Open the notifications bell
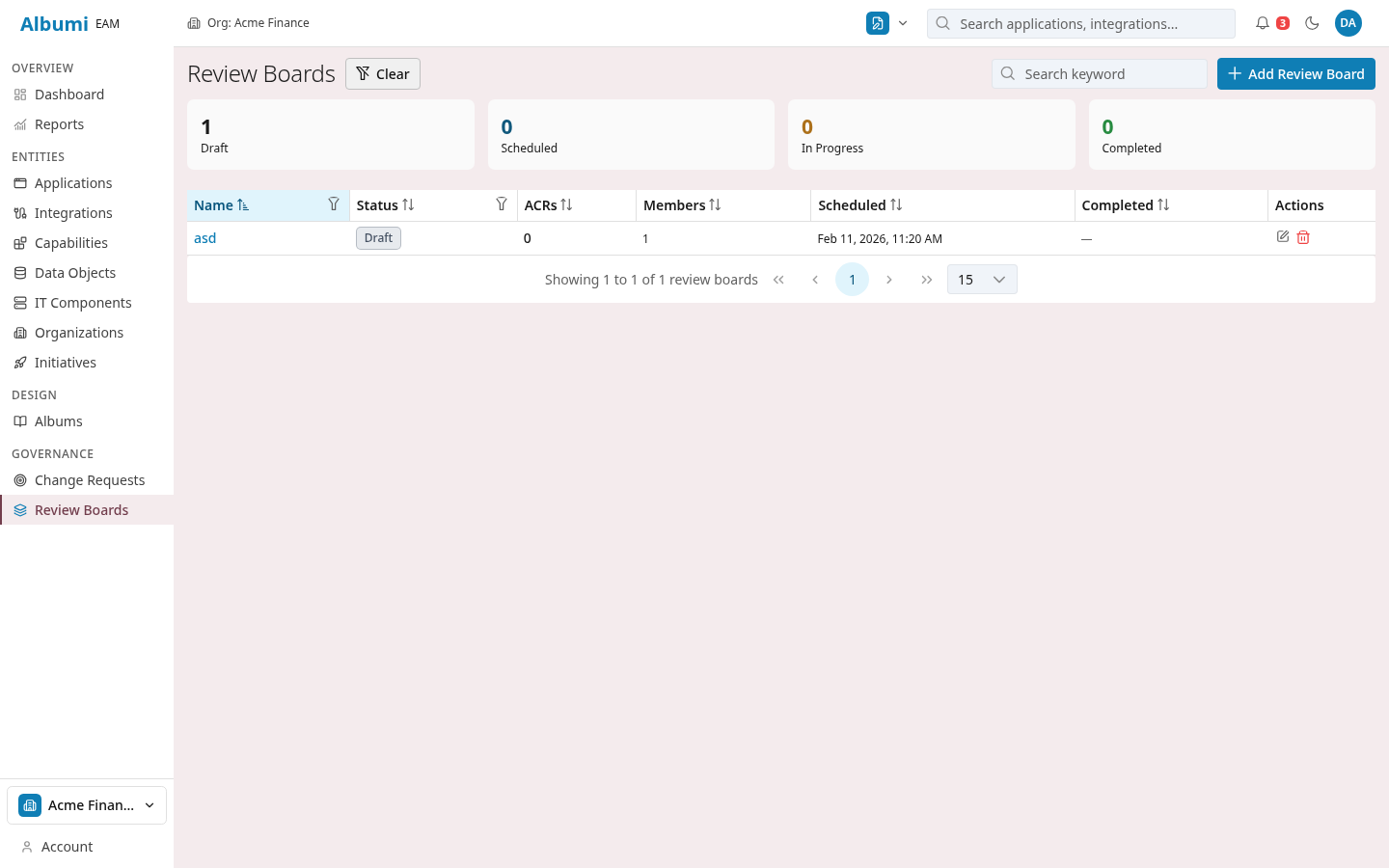 coord(1263,23)
